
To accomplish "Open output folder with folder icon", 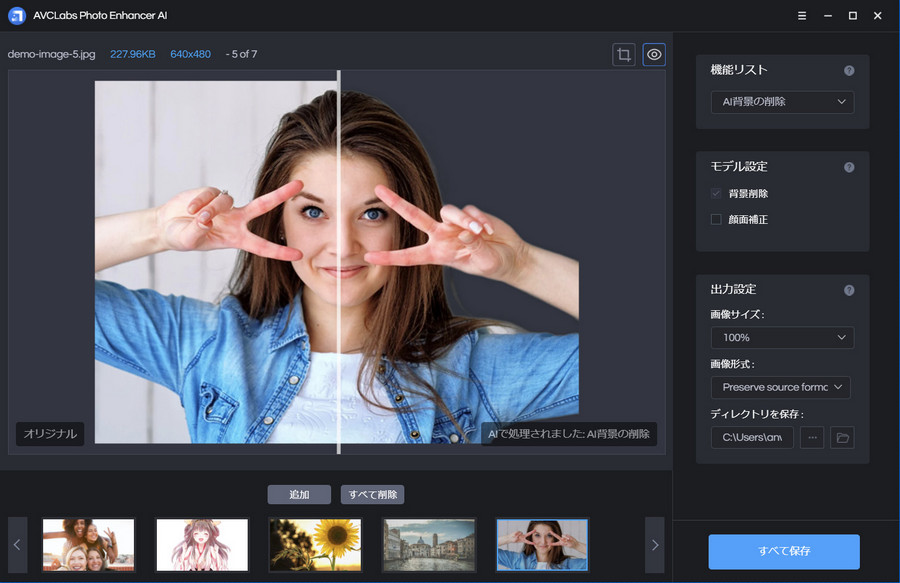I will click(842, 437).
